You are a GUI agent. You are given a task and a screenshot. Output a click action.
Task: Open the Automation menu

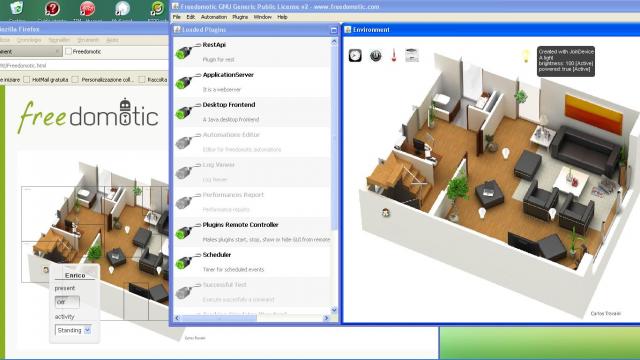(213, 17)
